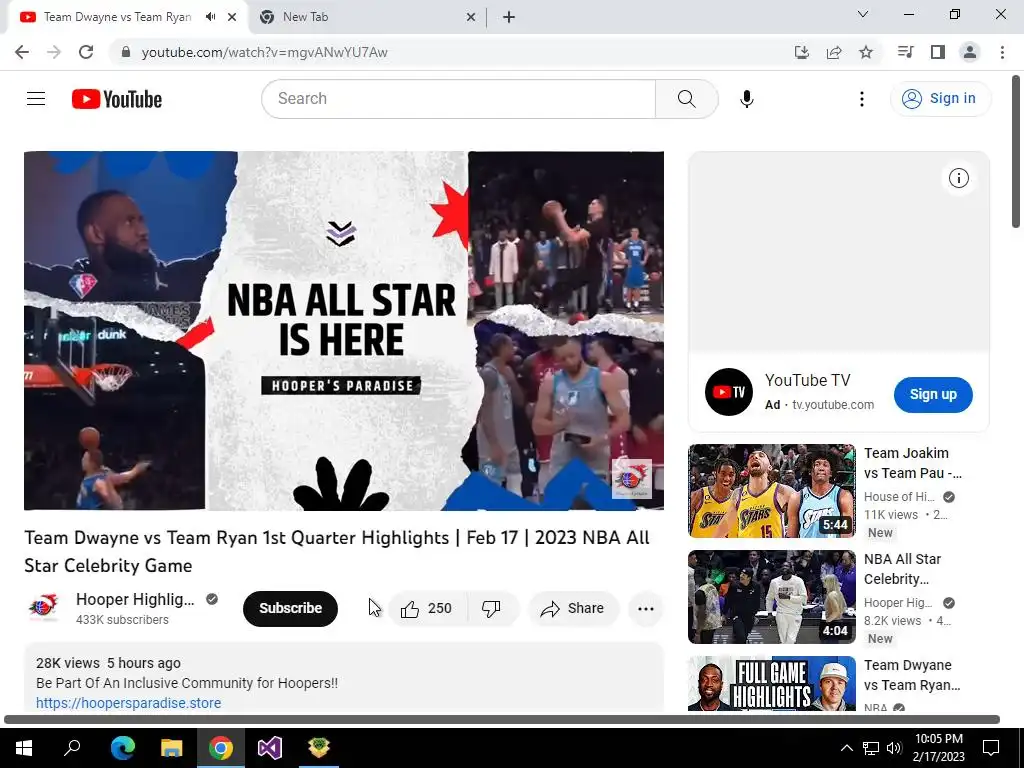This screenshot has height=768, width=1024.
Task: Open Windows taskbar search
Action: click(x=72, y=747)
